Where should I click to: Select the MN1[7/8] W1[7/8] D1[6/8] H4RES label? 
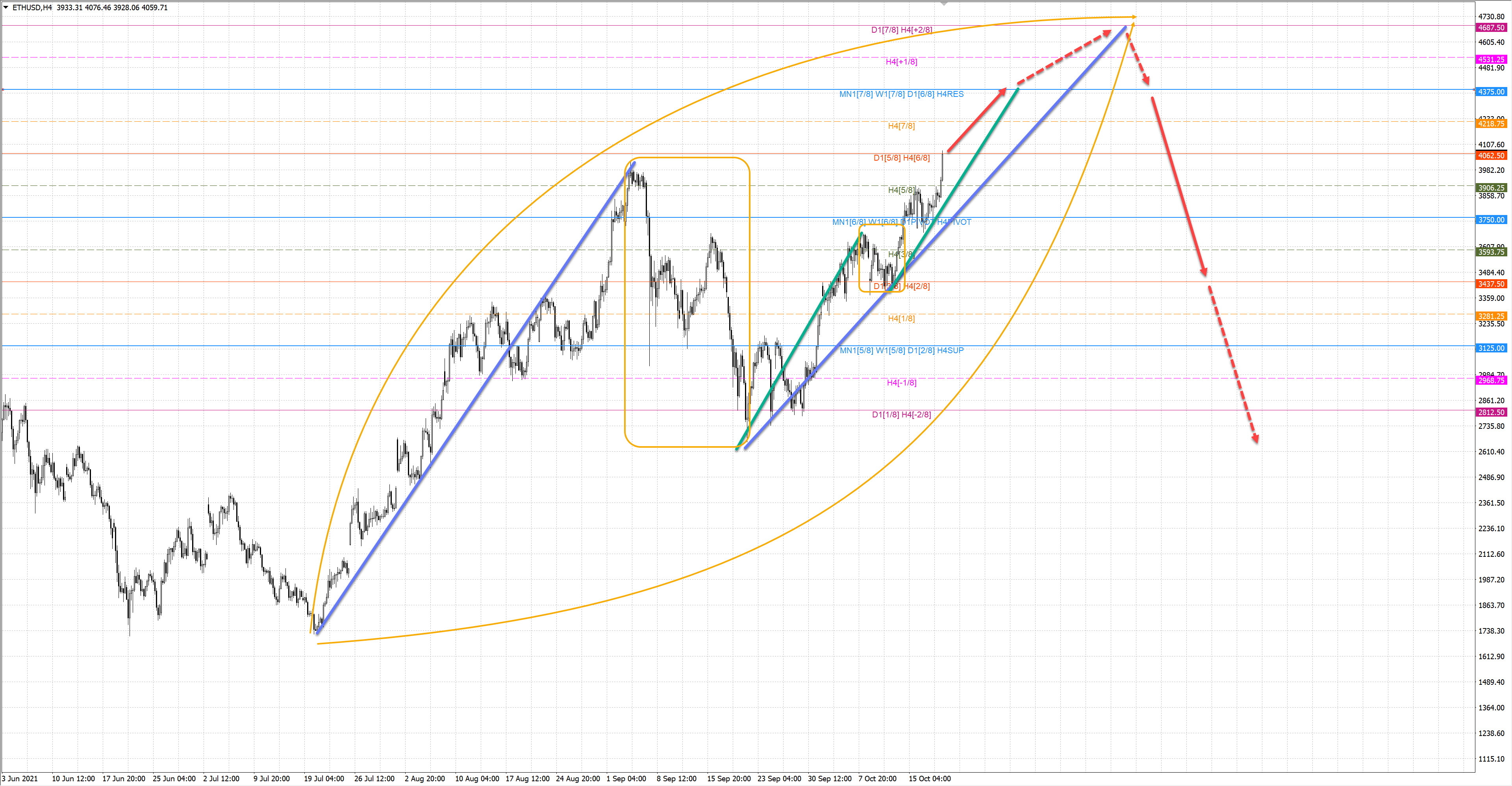901,94
